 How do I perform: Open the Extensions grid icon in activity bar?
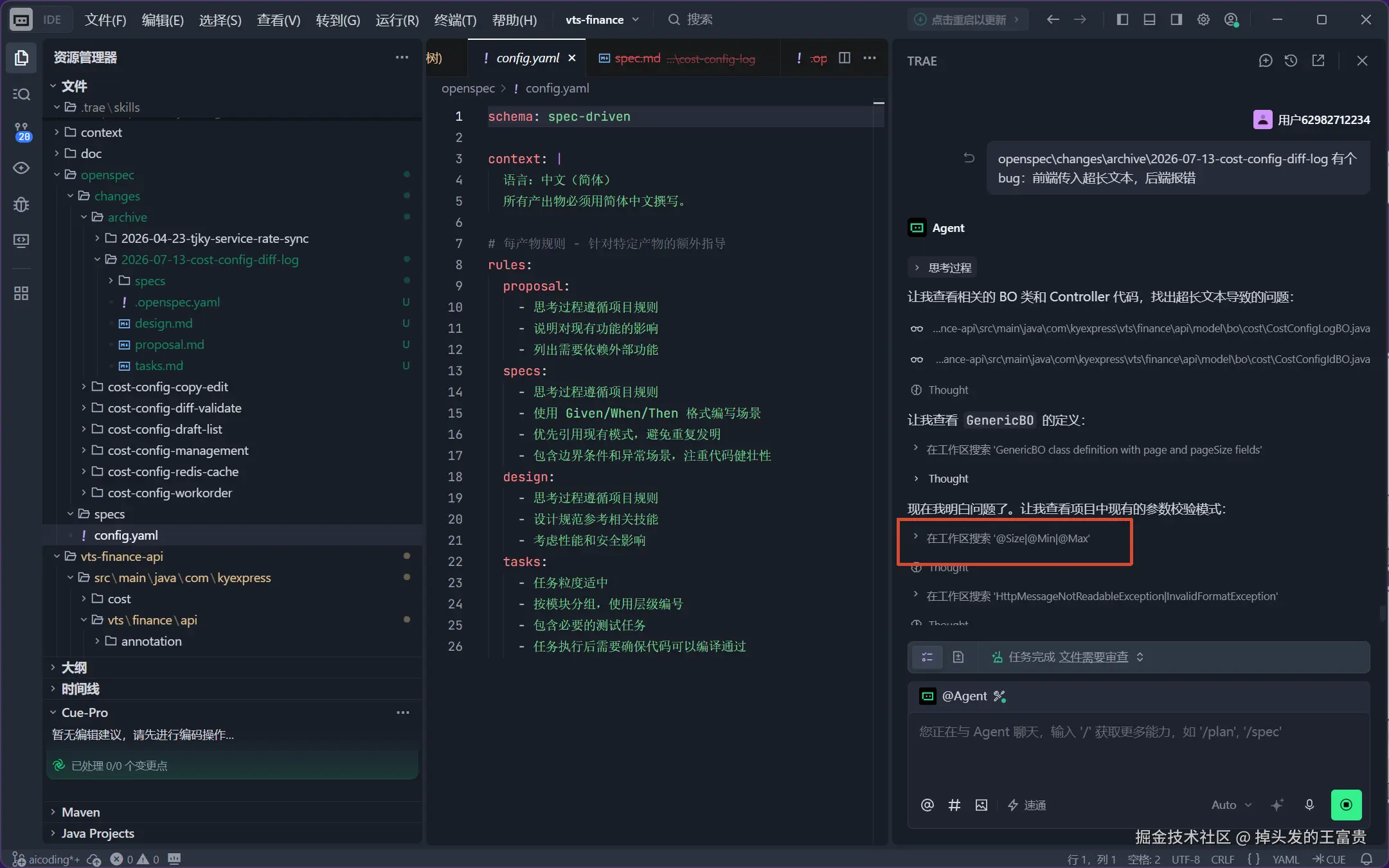[x=21, y=294]
